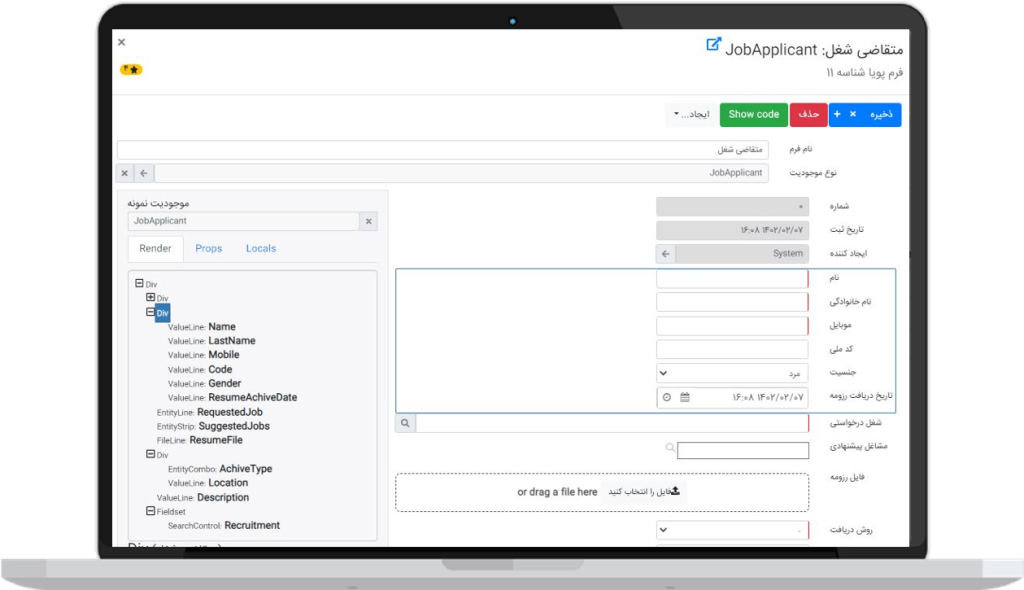Screen dimensions: 1024x590
Task: Click the clock icon in resume date field
Action: 667,397
